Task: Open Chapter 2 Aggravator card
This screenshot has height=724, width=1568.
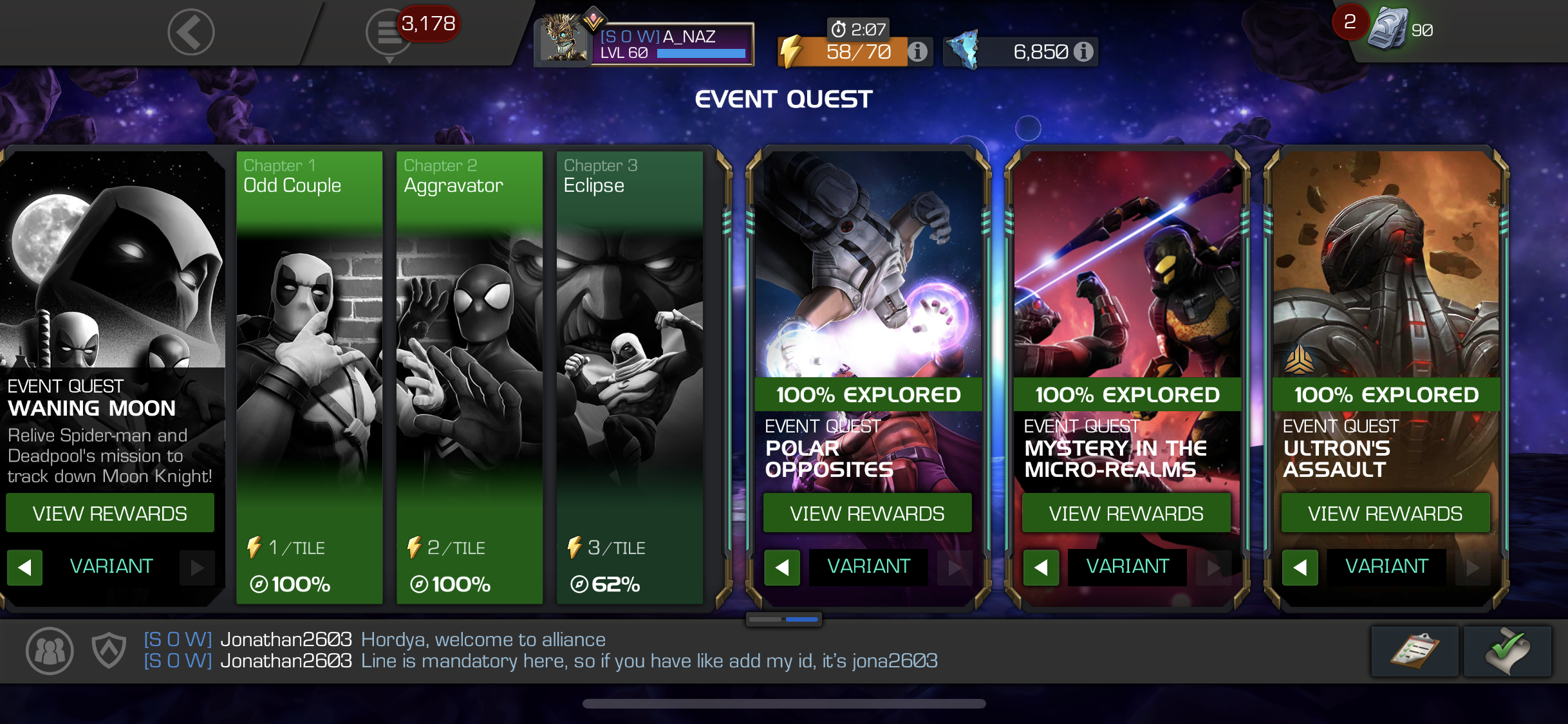Action: click(470, 377)
